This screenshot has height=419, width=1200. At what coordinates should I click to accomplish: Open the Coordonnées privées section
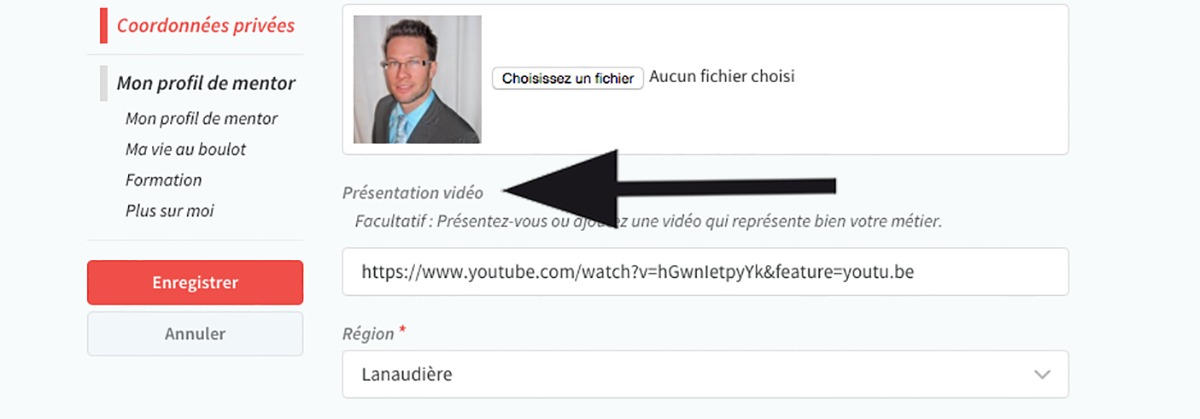tap(205, 25)
